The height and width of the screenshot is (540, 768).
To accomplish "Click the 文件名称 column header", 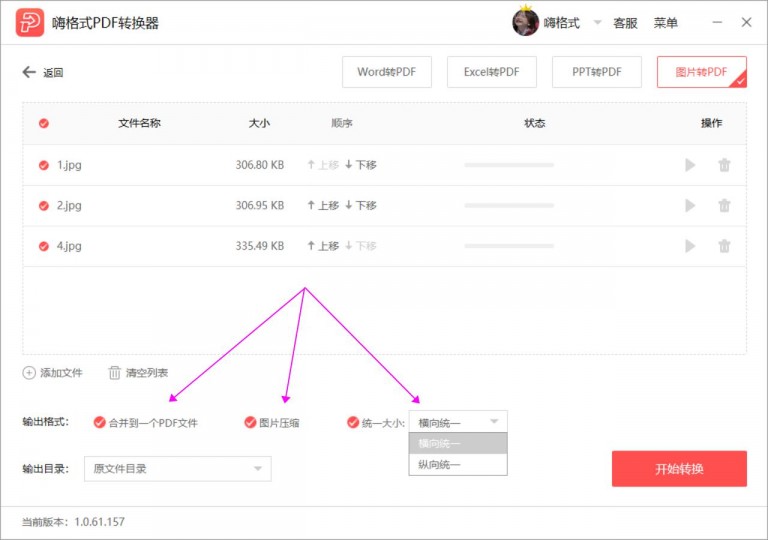I will pos(140,123).
